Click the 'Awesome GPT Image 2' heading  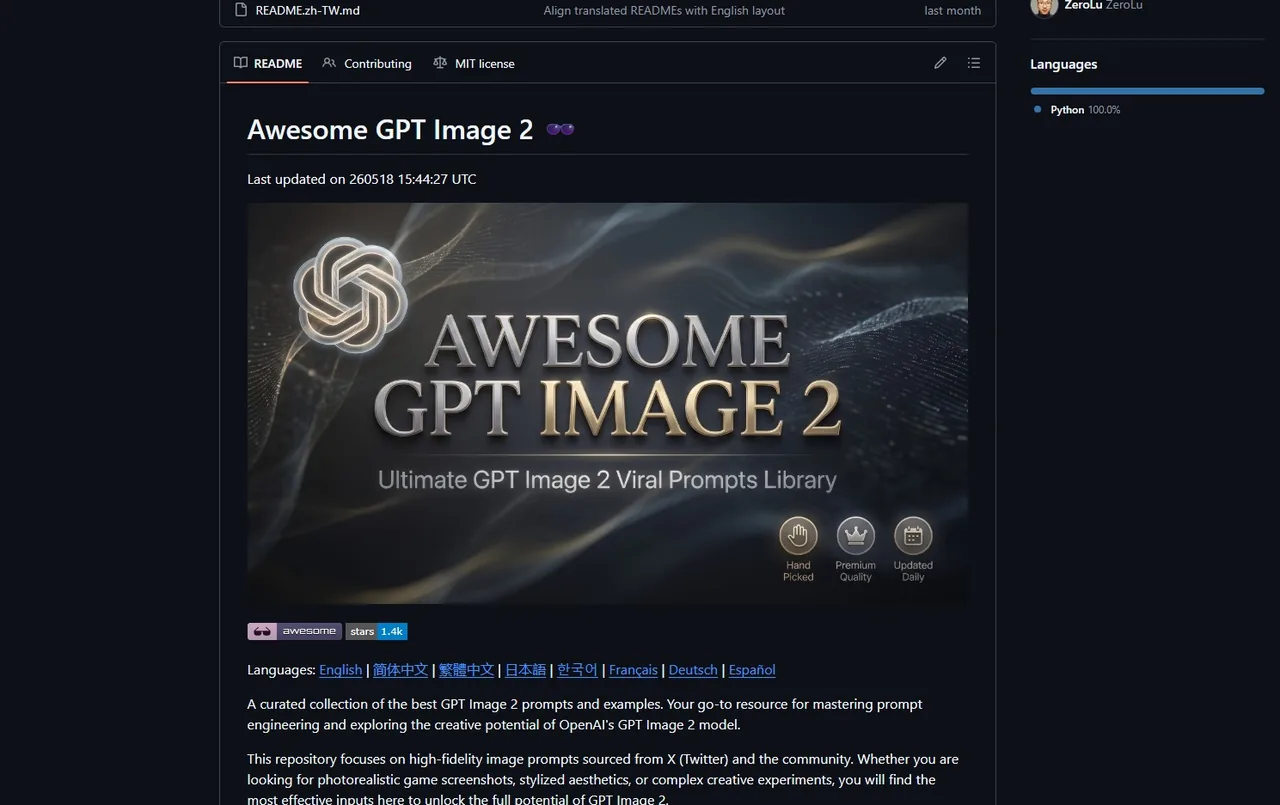(390, 130)
